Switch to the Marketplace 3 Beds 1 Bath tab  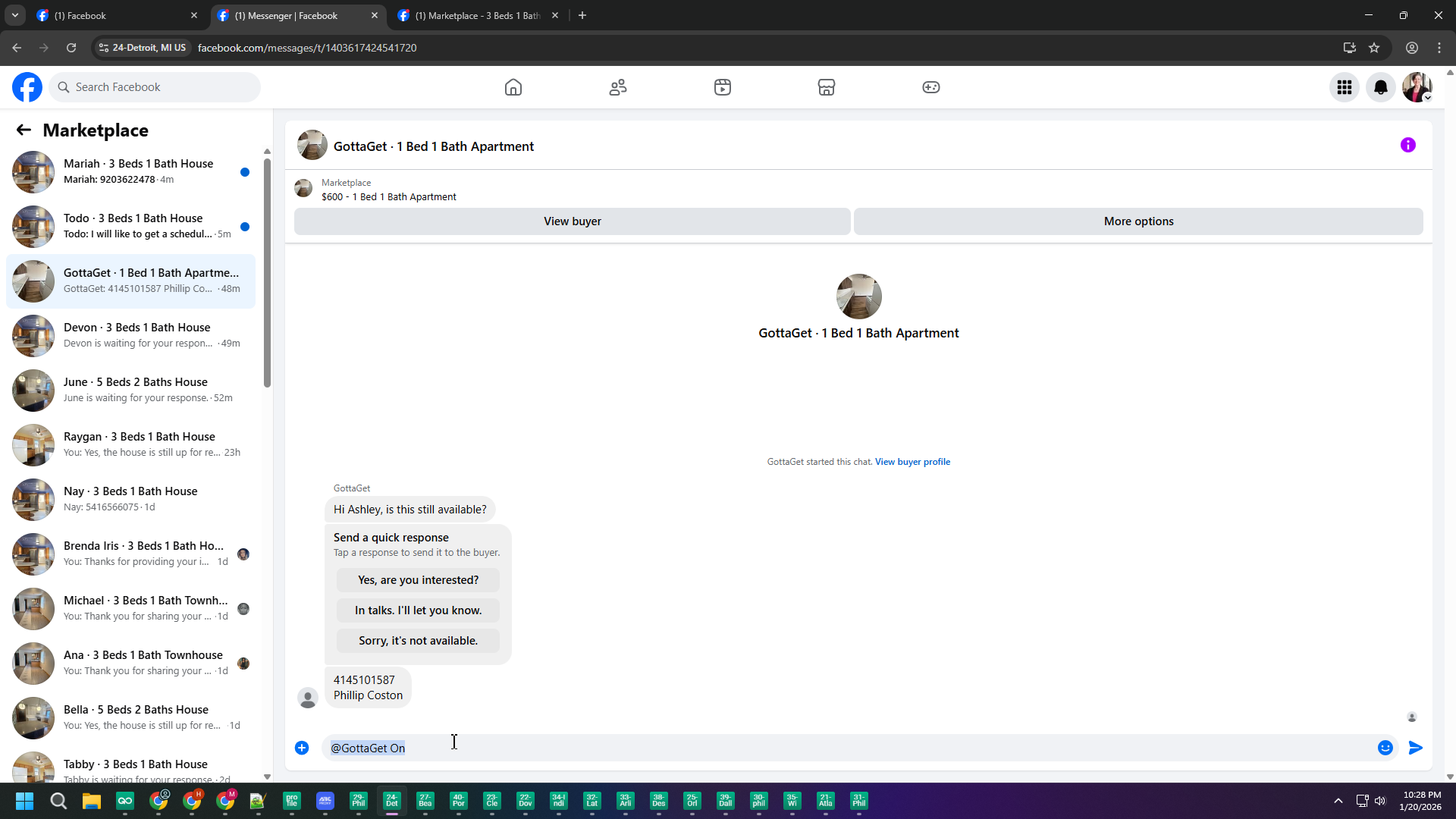pos(478,16)
